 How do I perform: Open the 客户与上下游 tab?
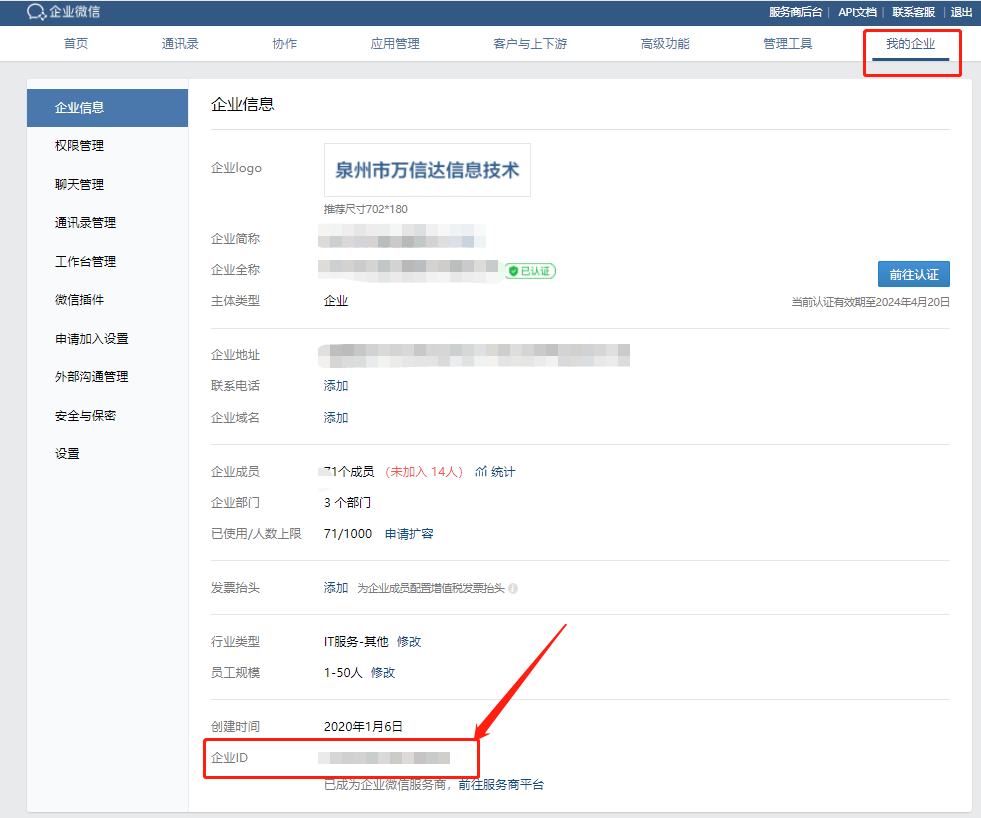(530, 44)
